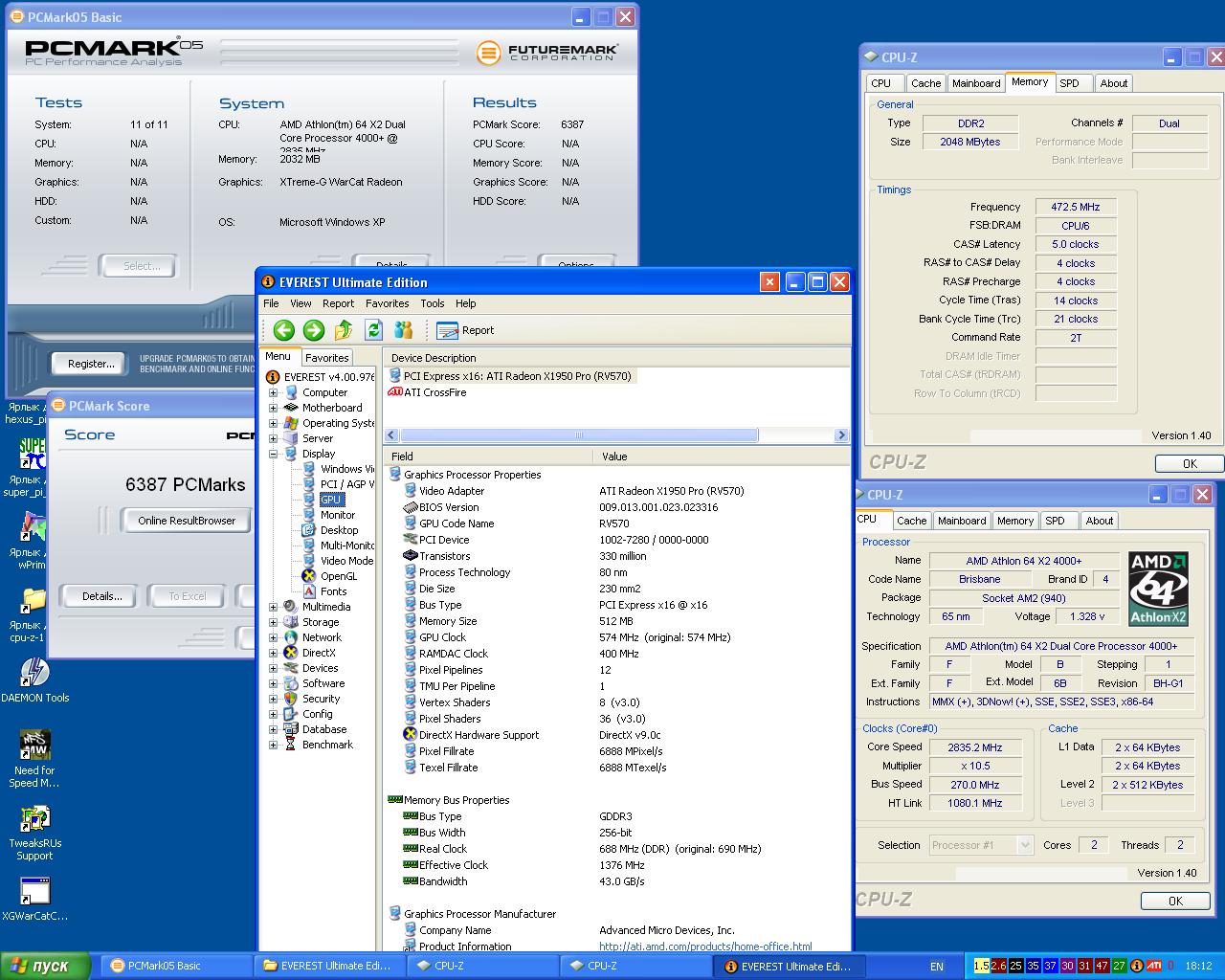Screen dimensions: 1225x980
Task: Click OK in the CPU-Z CPU window
Action: tap(1175, 901)
